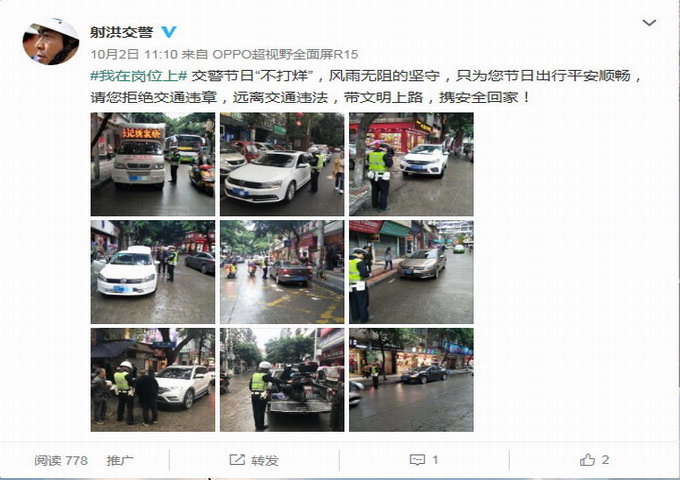Open photo of tow truck carrying motorcycle
Screen dimensions: 680x480
click(x=282, y=380)
